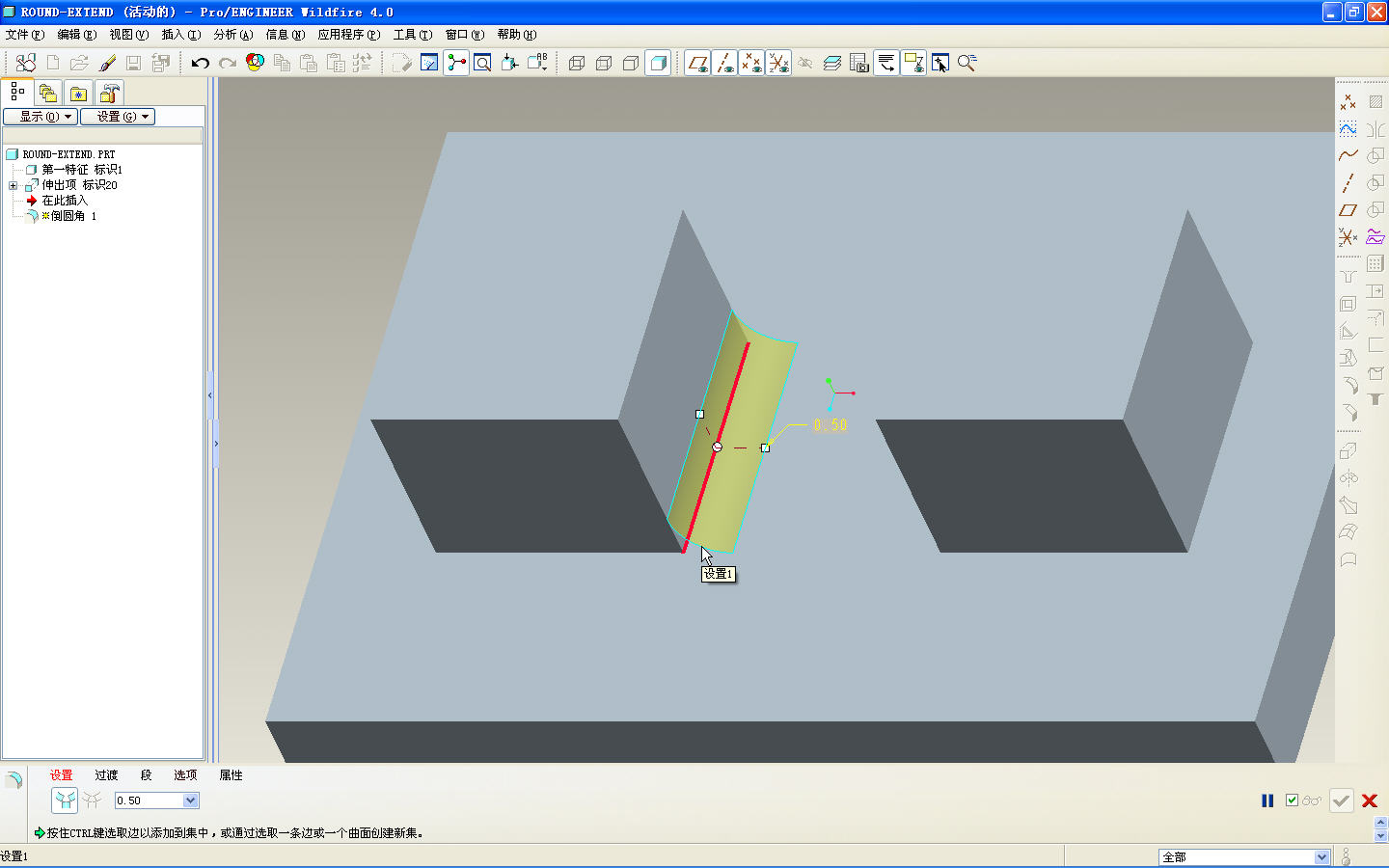Click the Redo arrow icon
Viewport: 1389px width, 868px height.
coord(228,64)
